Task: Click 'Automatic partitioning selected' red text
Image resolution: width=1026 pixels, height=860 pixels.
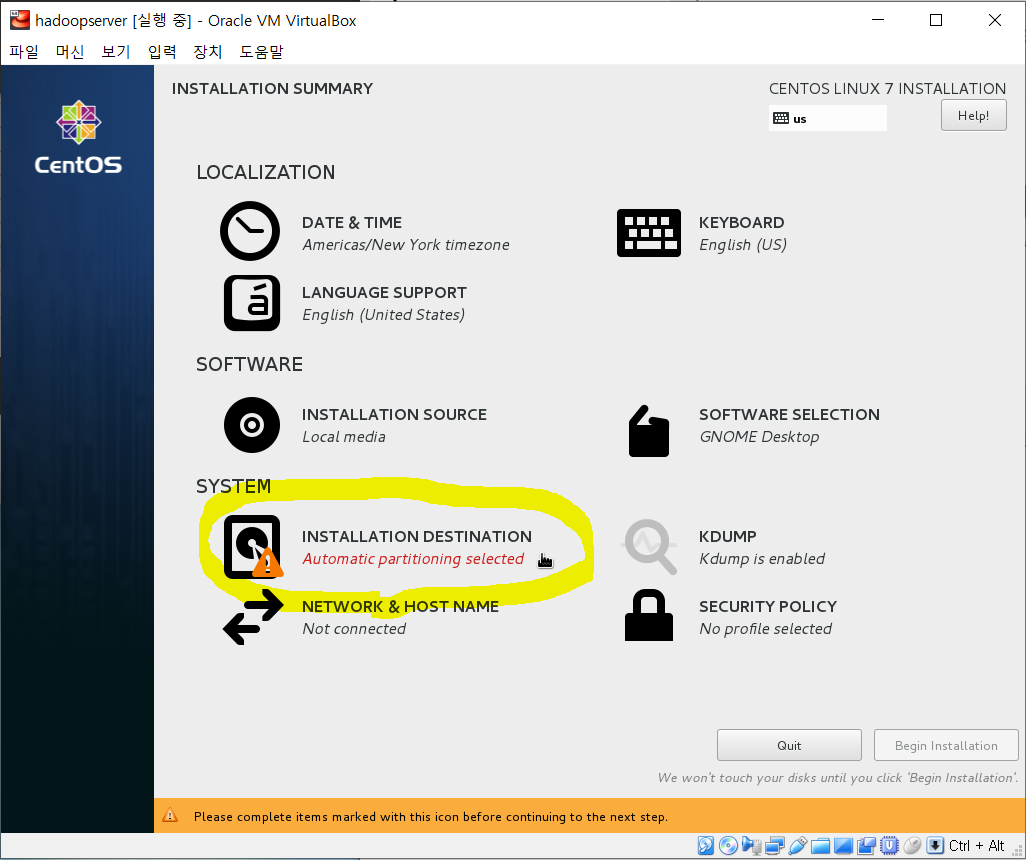Action: pos(413,559)
